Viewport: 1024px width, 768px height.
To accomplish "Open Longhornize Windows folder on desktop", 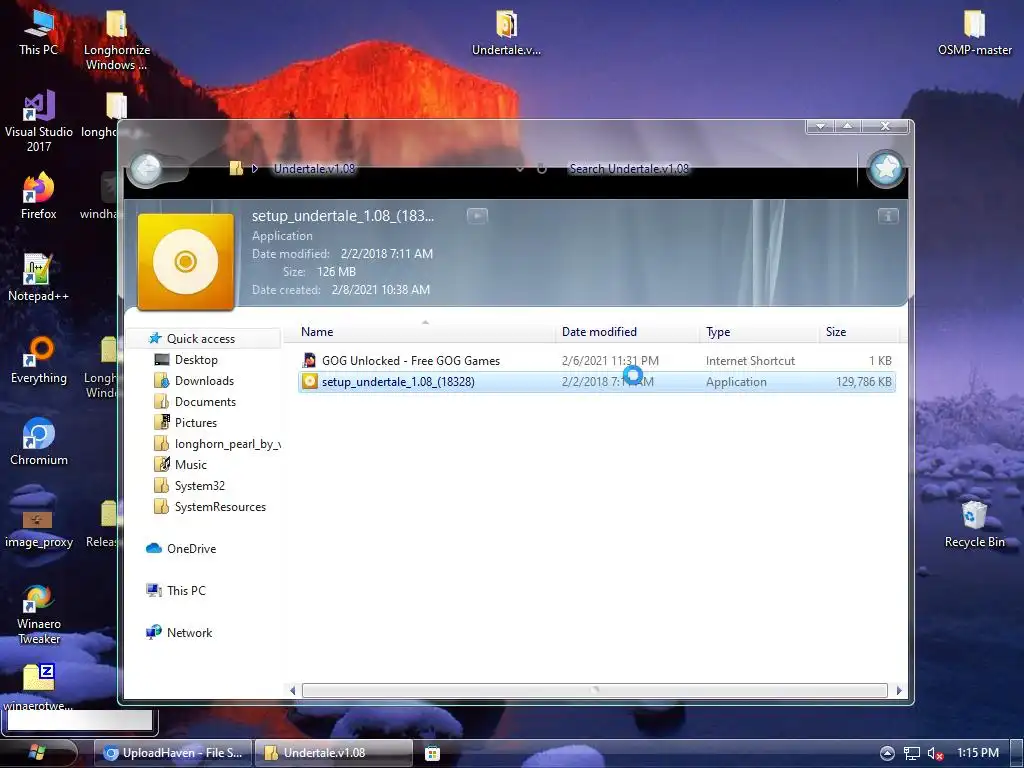I will (x=116, y=39).
